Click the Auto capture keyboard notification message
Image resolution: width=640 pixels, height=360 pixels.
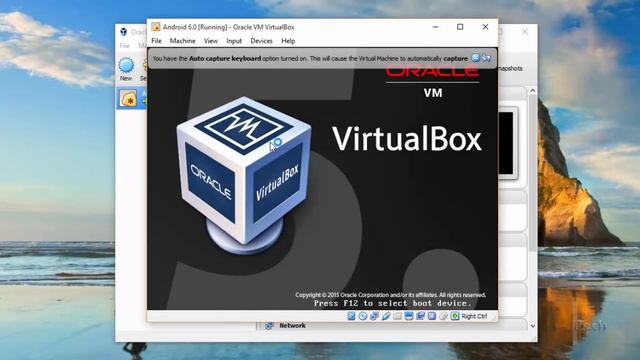[310, 58]
